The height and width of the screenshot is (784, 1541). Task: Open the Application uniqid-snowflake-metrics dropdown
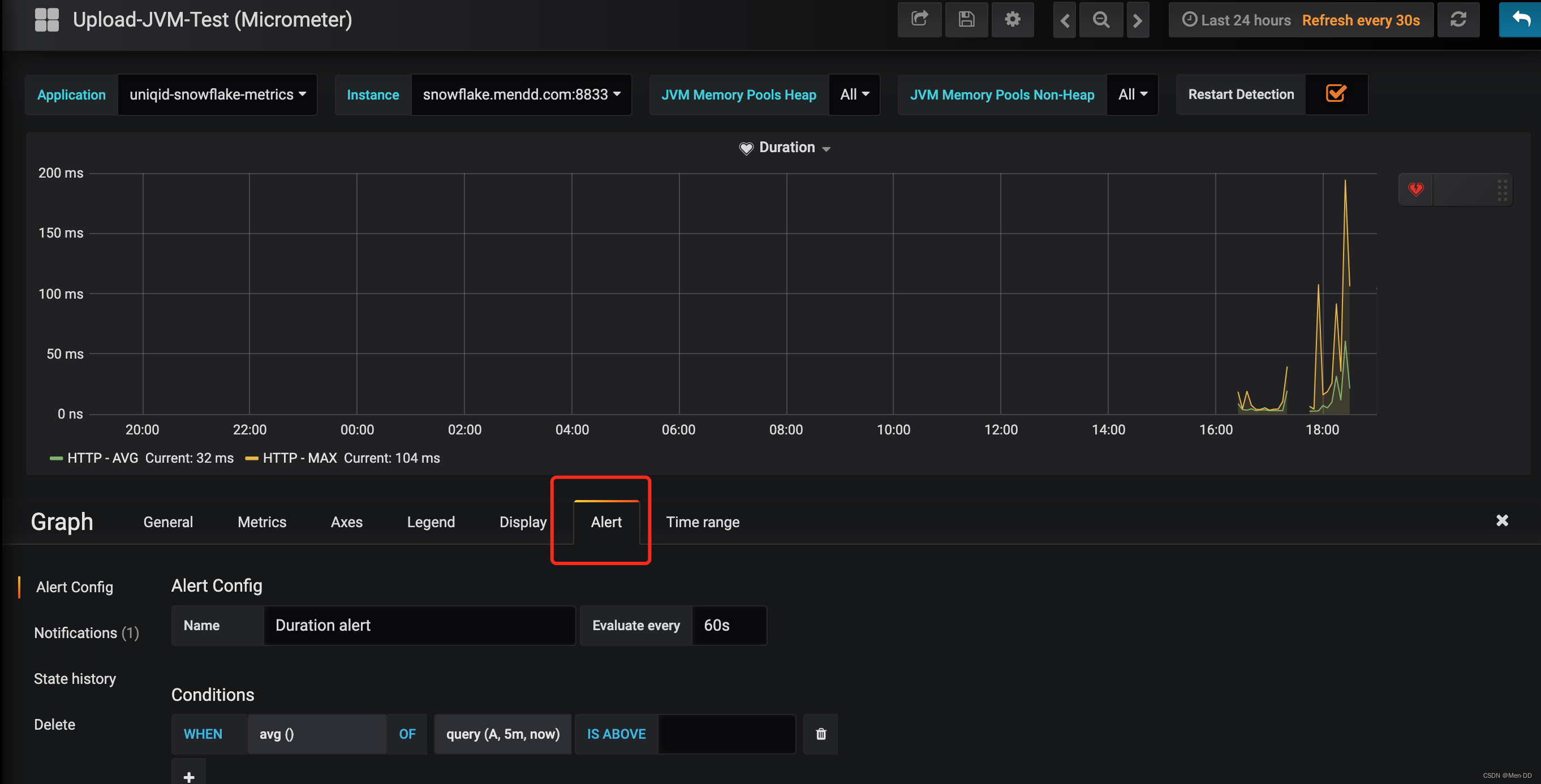(217, 94)
